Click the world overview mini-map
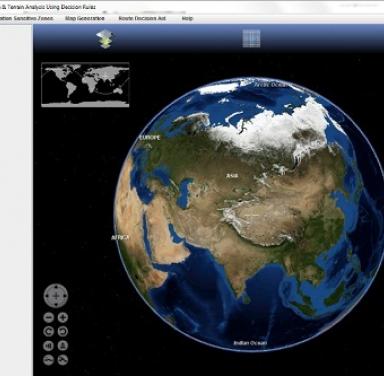 pyautogui.click(x=85, y=85)
